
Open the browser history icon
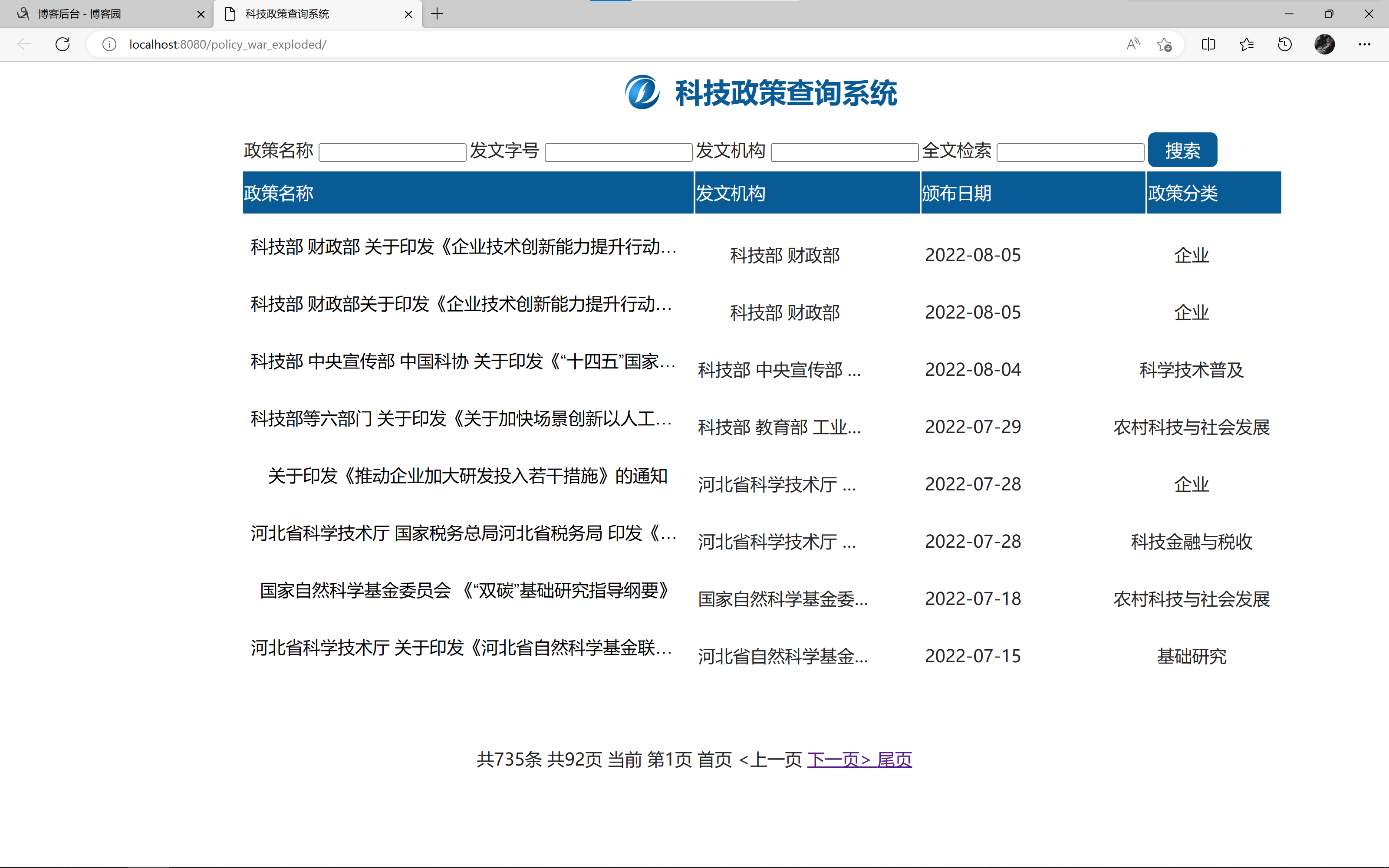tap(1284, 44)
